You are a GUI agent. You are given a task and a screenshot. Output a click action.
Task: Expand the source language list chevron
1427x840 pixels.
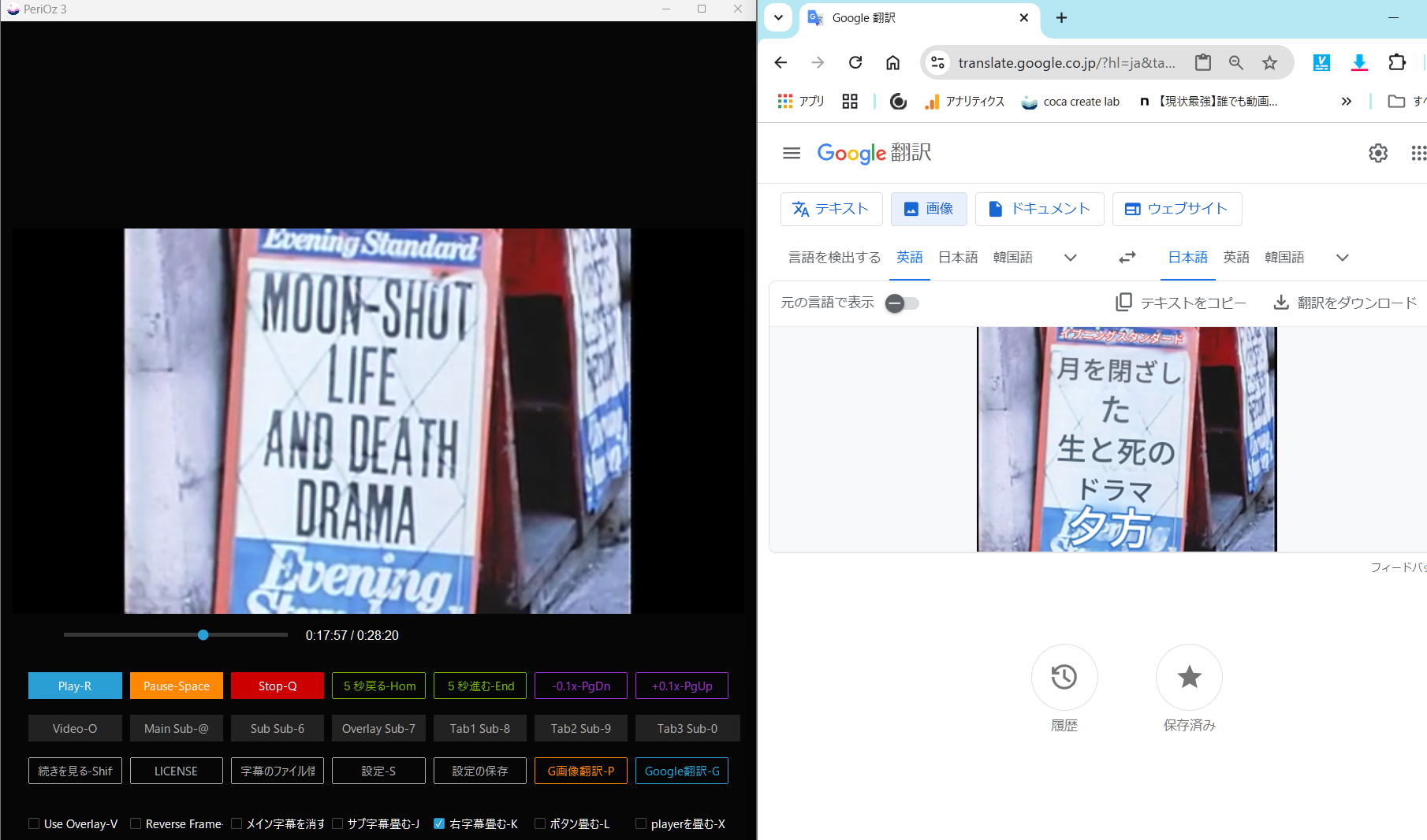(x=1070, y=258)
